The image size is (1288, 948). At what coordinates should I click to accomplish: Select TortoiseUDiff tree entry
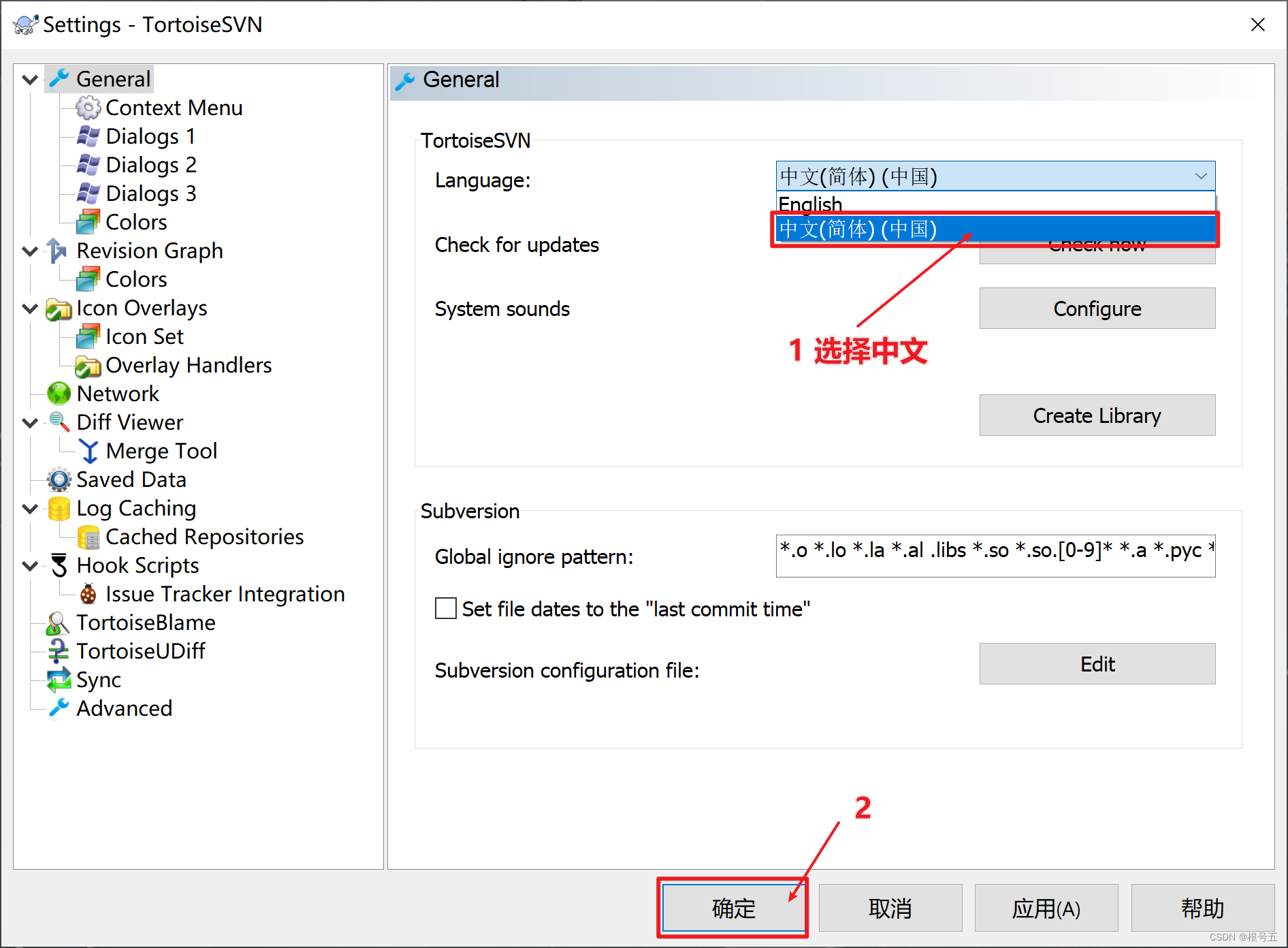click(141, 651)
